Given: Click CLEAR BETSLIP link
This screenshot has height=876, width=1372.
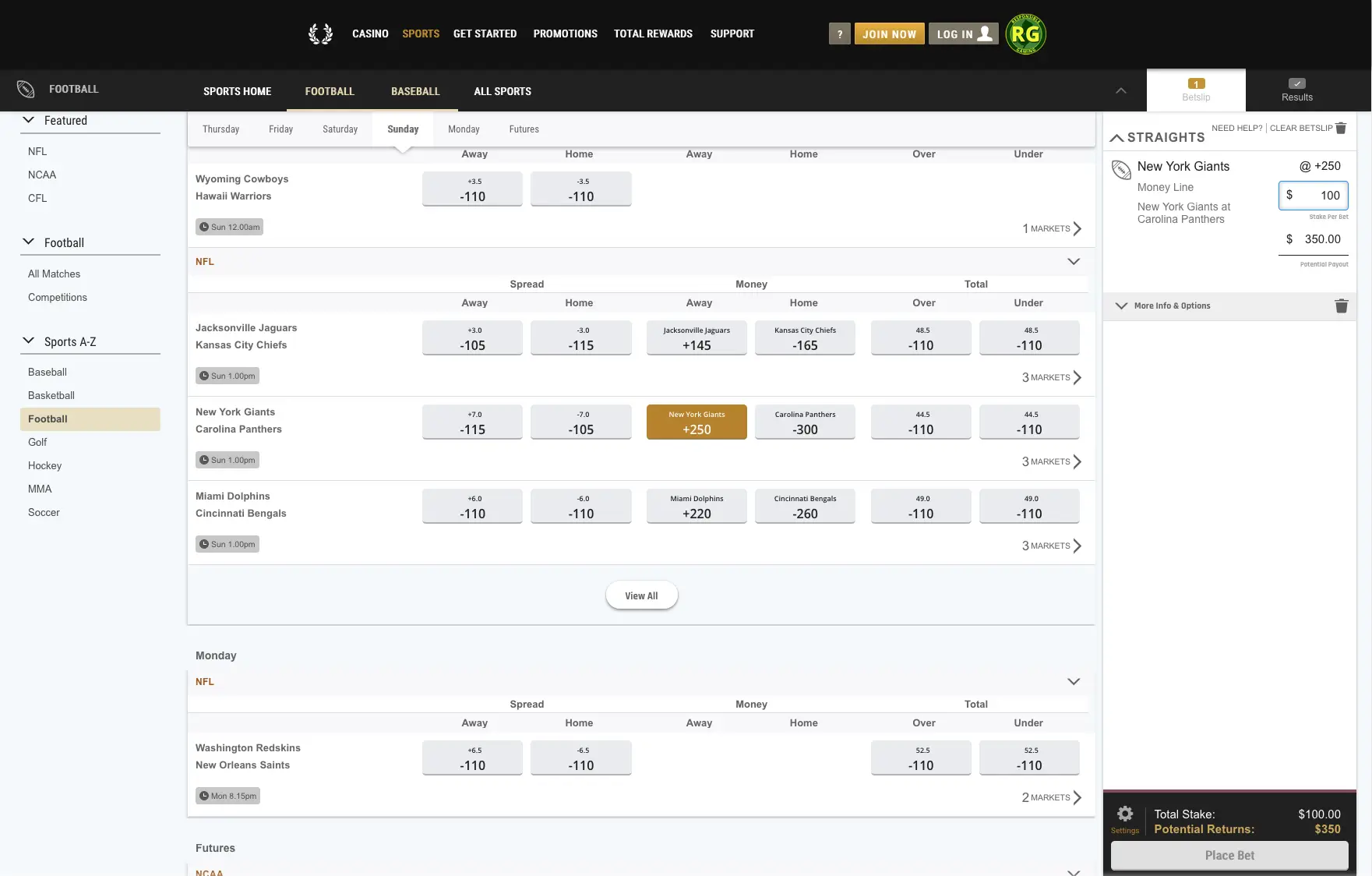Looking at the screenshot, I should (1301, 128).
